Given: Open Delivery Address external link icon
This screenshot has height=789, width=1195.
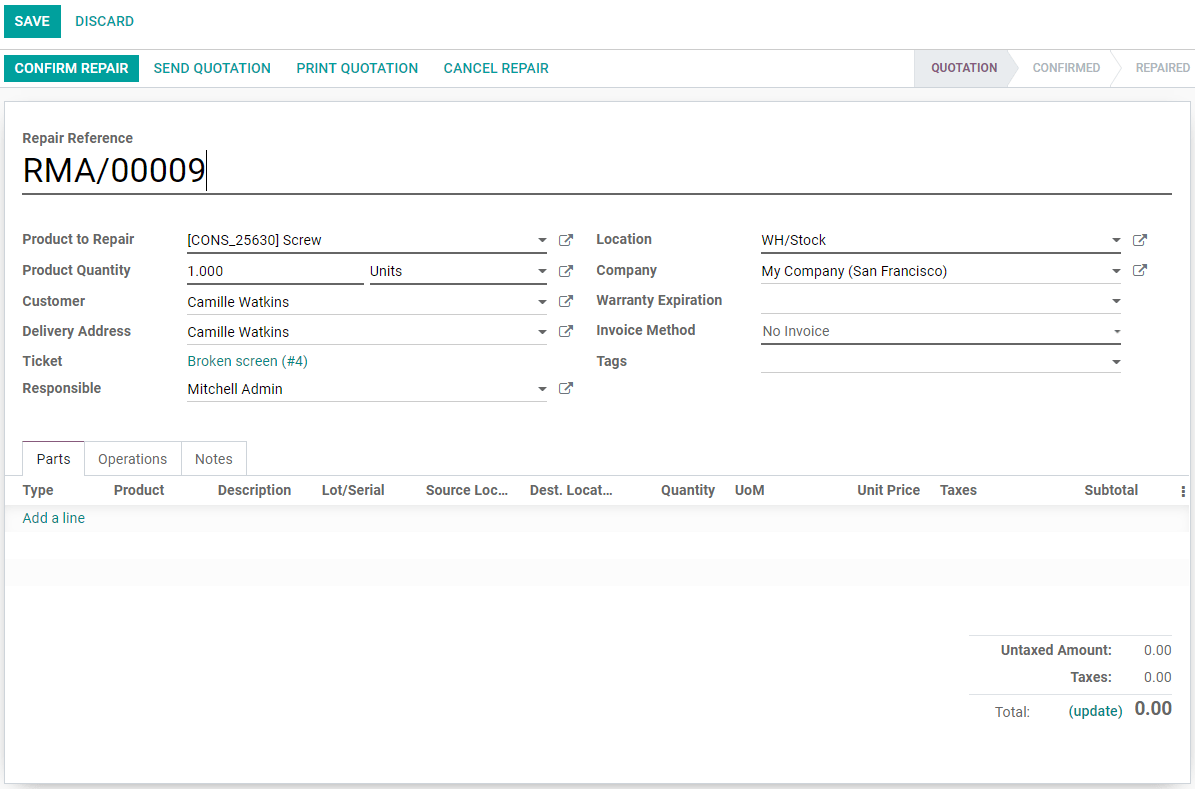Looking at the screenshot, I should 566,332.
